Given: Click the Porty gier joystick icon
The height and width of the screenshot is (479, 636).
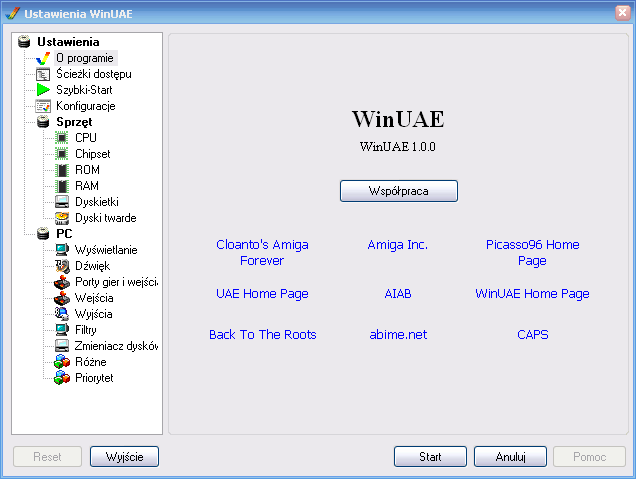Looking at the screenshot, I should [62, 282].
